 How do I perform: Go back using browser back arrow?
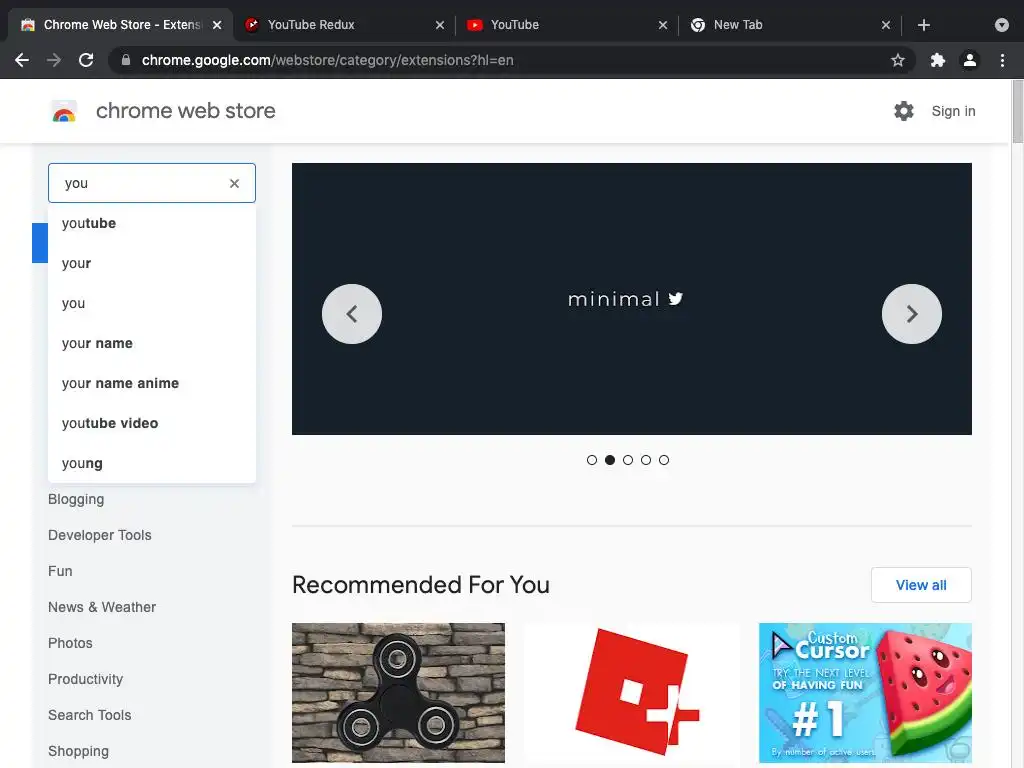click(22, 60)
